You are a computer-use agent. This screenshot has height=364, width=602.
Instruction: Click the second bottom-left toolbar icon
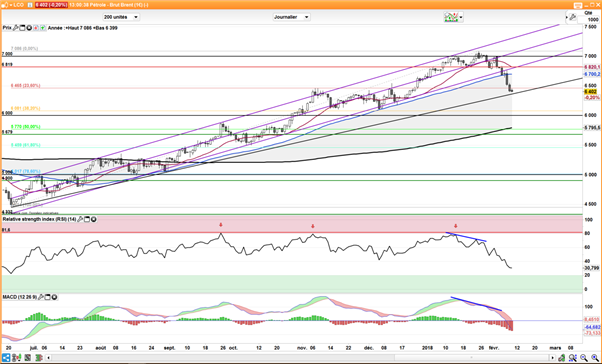(x=17, y=357)
